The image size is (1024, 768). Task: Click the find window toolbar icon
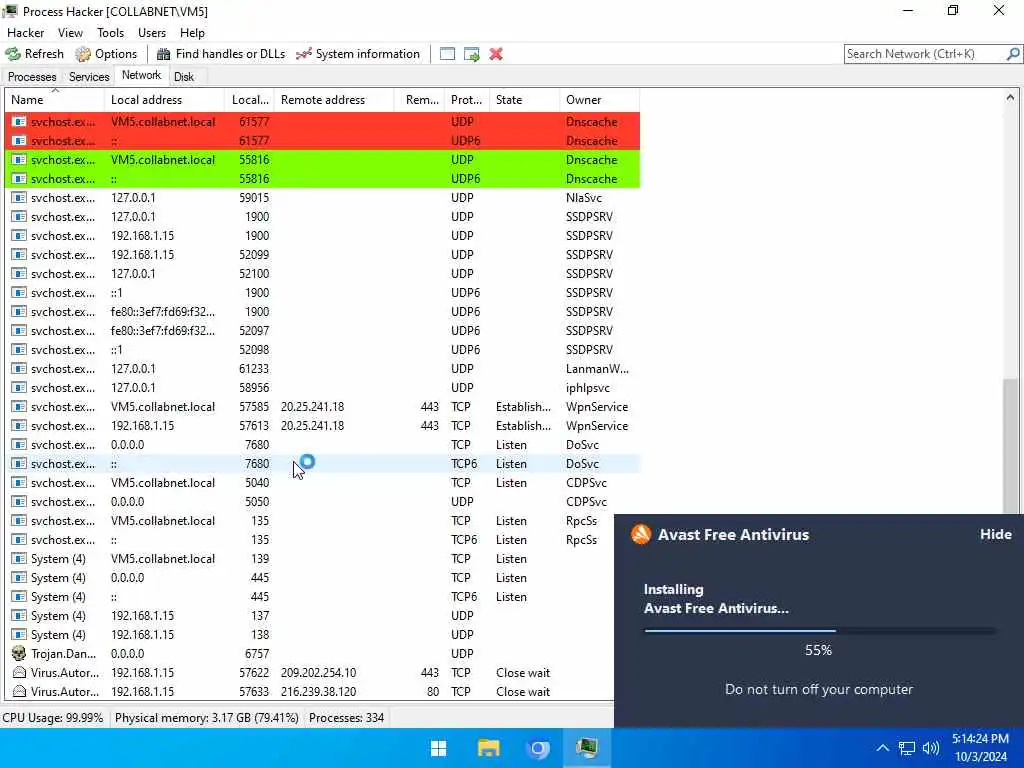447,54
